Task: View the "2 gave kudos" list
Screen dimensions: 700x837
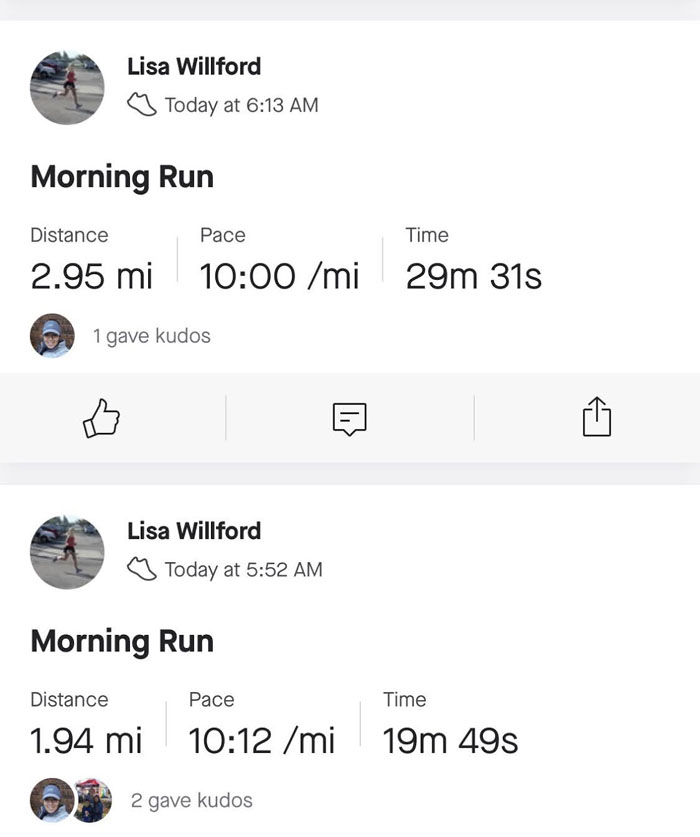Action: coord(192,800)
